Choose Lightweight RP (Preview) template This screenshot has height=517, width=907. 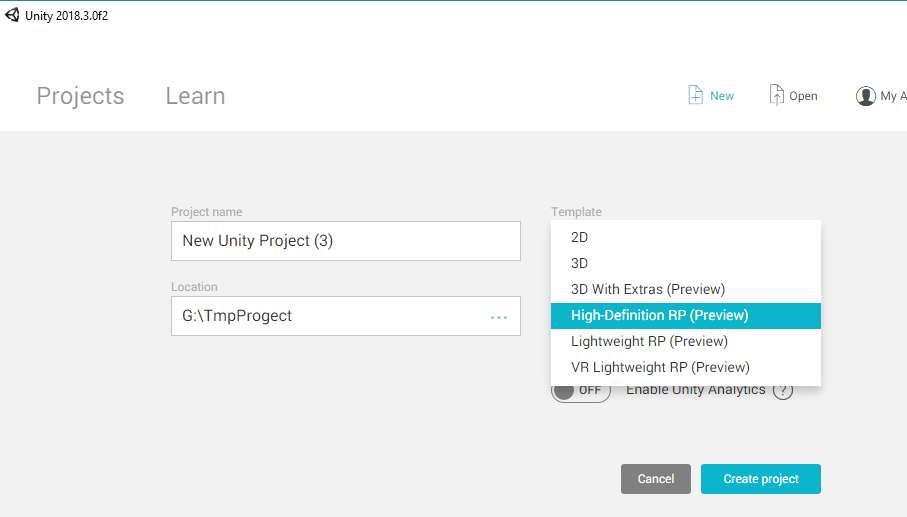pyautogui.click(x=685, y=341)
